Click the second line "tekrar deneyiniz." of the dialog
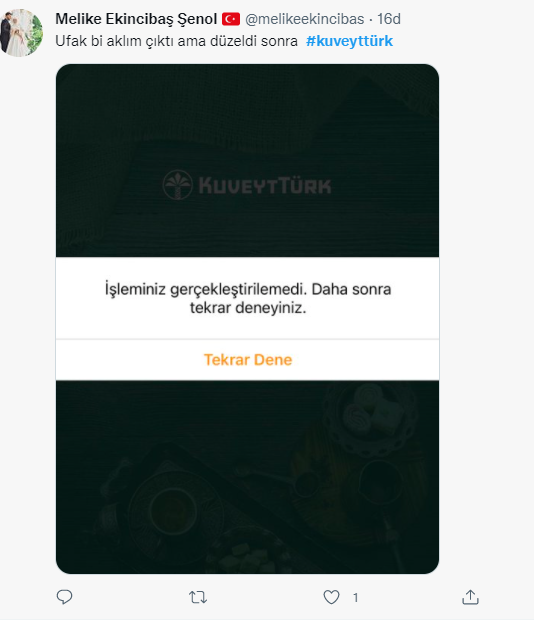The height and width of the screenshot is (620, 534). pyautogui.click(x=248, y=308)
